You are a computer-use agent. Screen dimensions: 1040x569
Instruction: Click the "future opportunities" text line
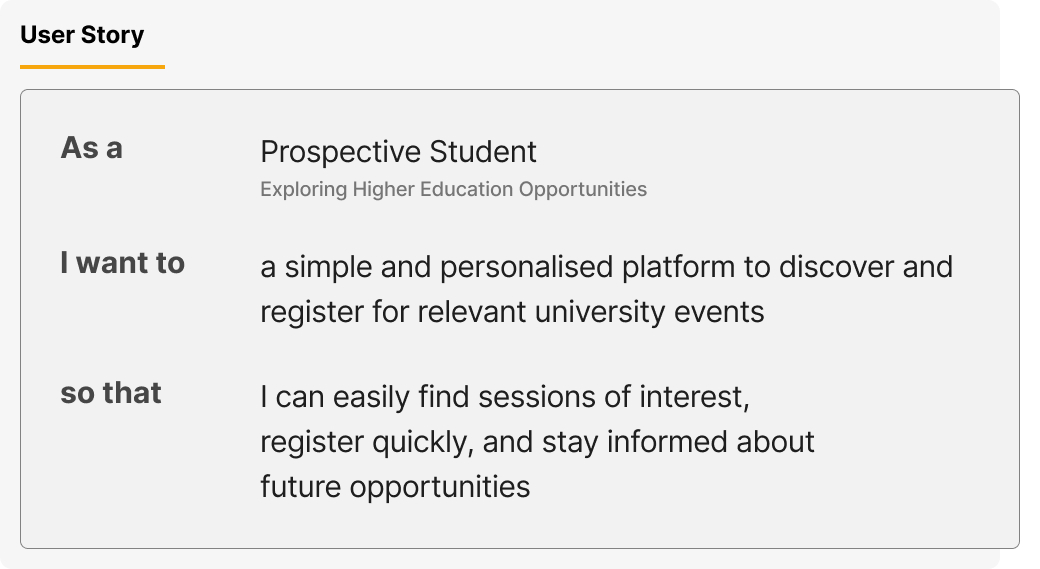395,487
